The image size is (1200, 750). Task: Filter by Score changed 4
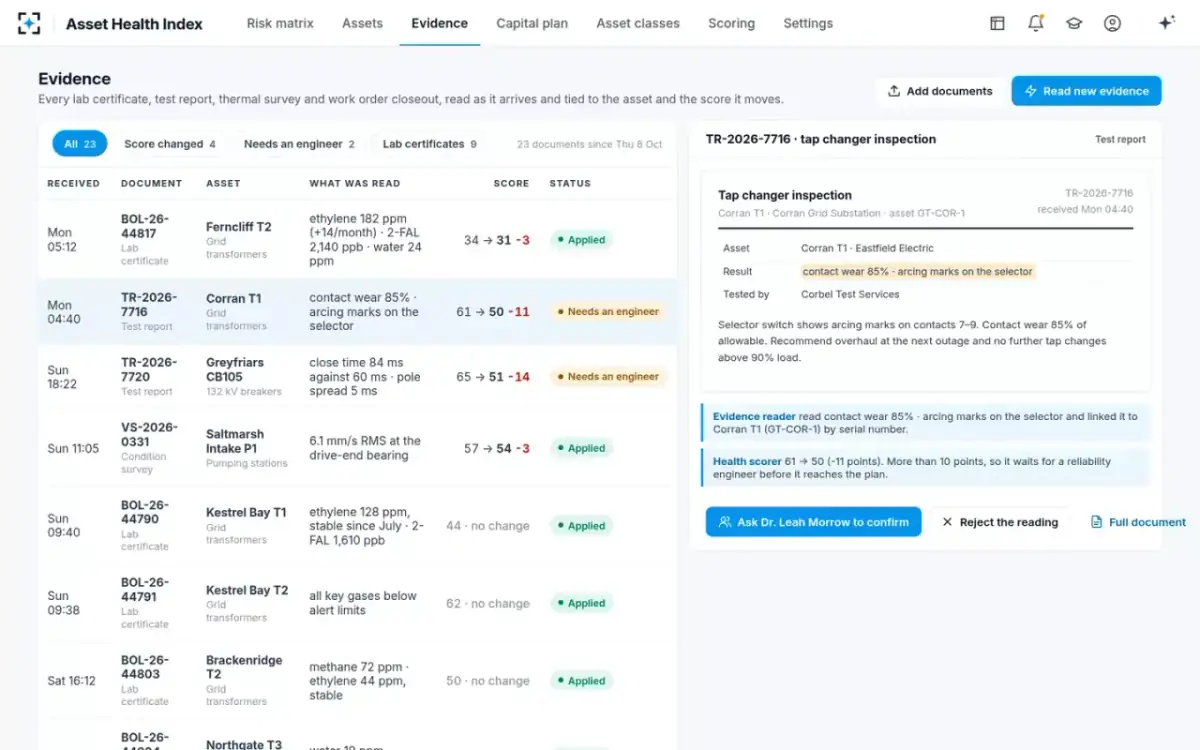pyautogui.click(x=170, y=144)
